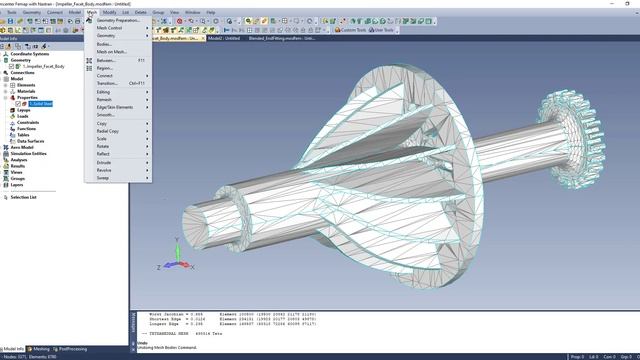Click the Between menu item icon

click(x=89, y=60)
